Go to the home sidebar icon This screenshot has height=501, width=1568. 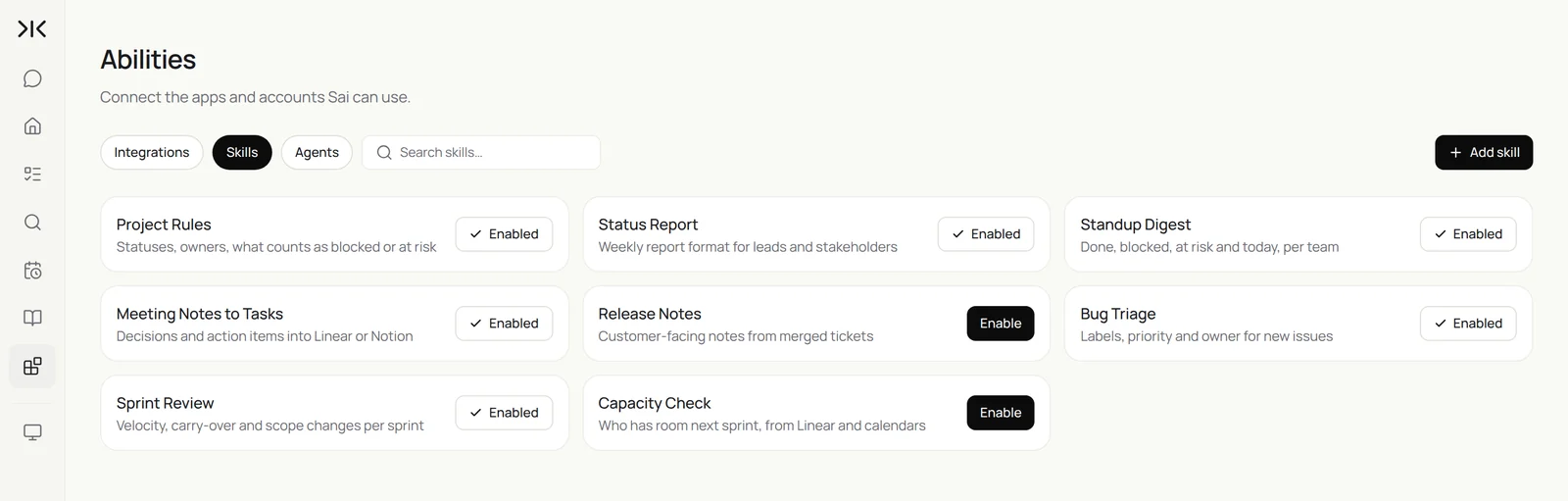[32, 125]
